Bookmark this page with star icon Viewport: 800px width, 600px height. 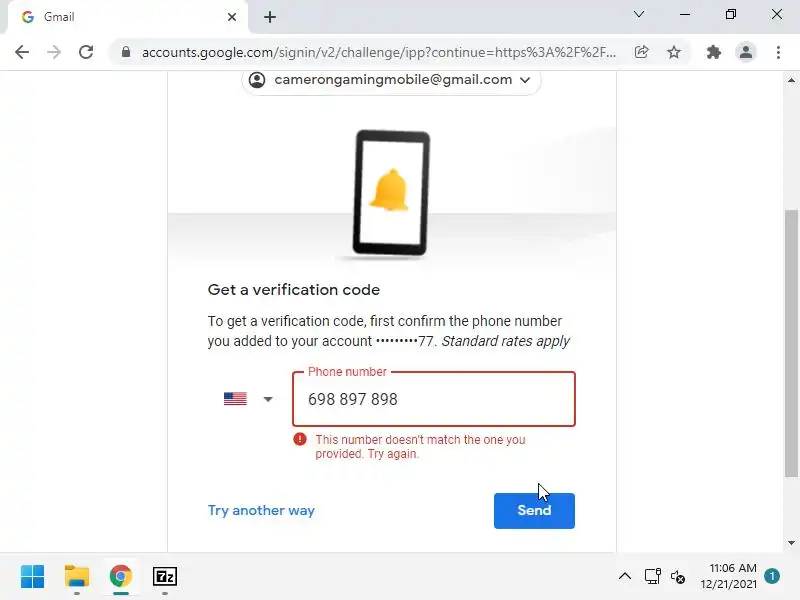click(x=674, y=52)
